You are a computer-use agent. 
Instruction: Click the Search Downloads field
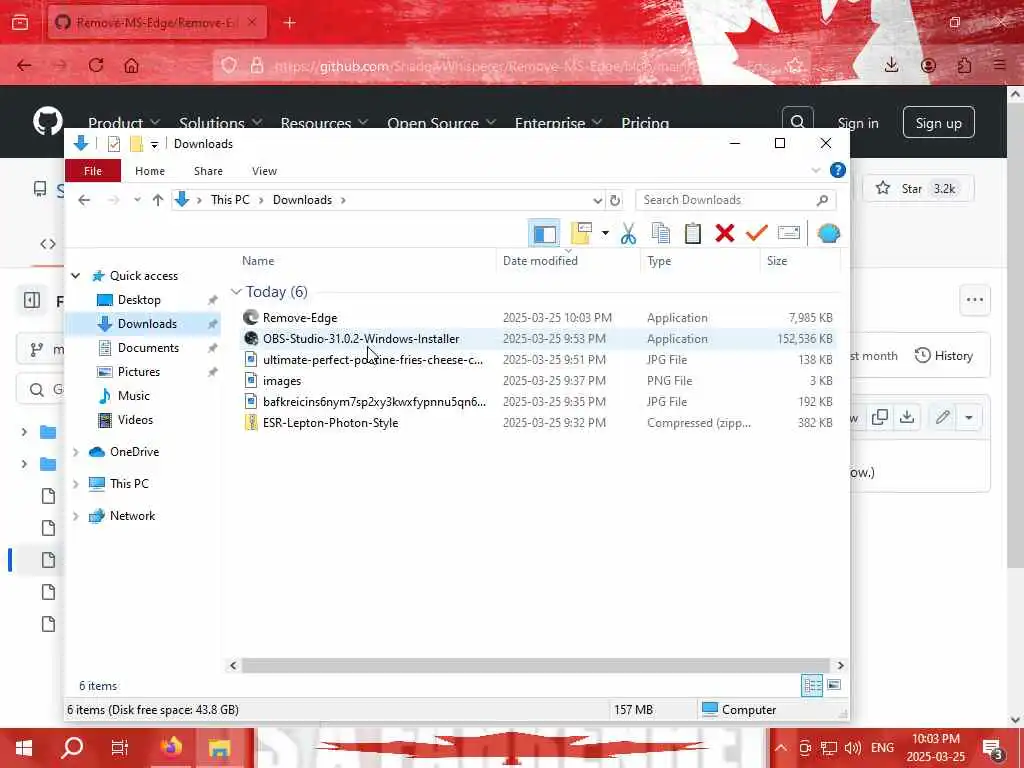click(735, 200)
